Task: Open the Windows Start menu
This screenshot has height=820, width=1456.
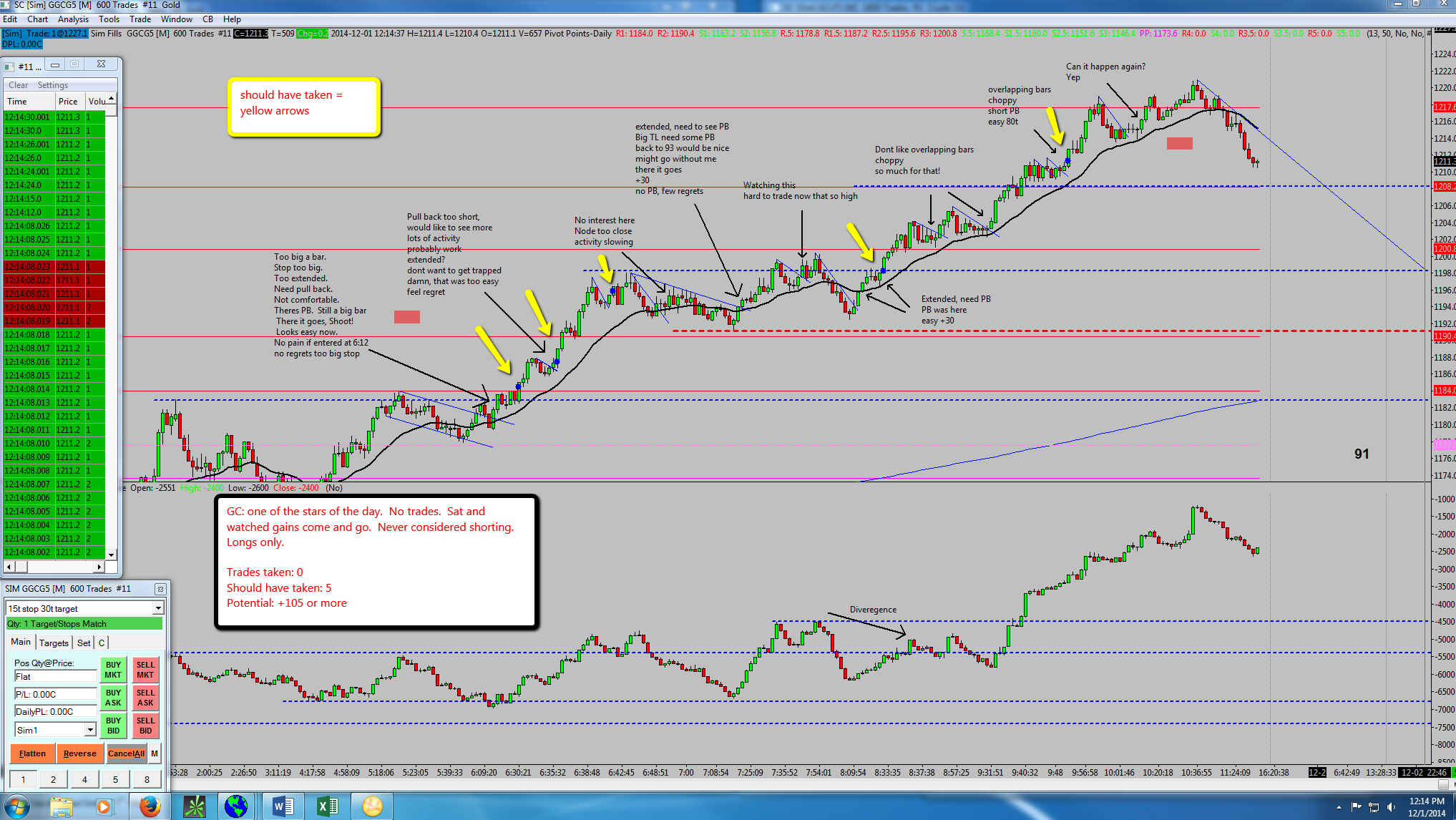Action: pos(17,806)
